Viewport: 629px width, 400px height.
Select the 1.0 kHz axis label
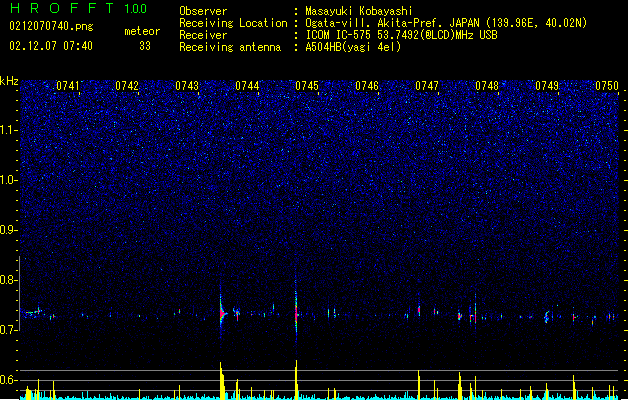[9, 180]
